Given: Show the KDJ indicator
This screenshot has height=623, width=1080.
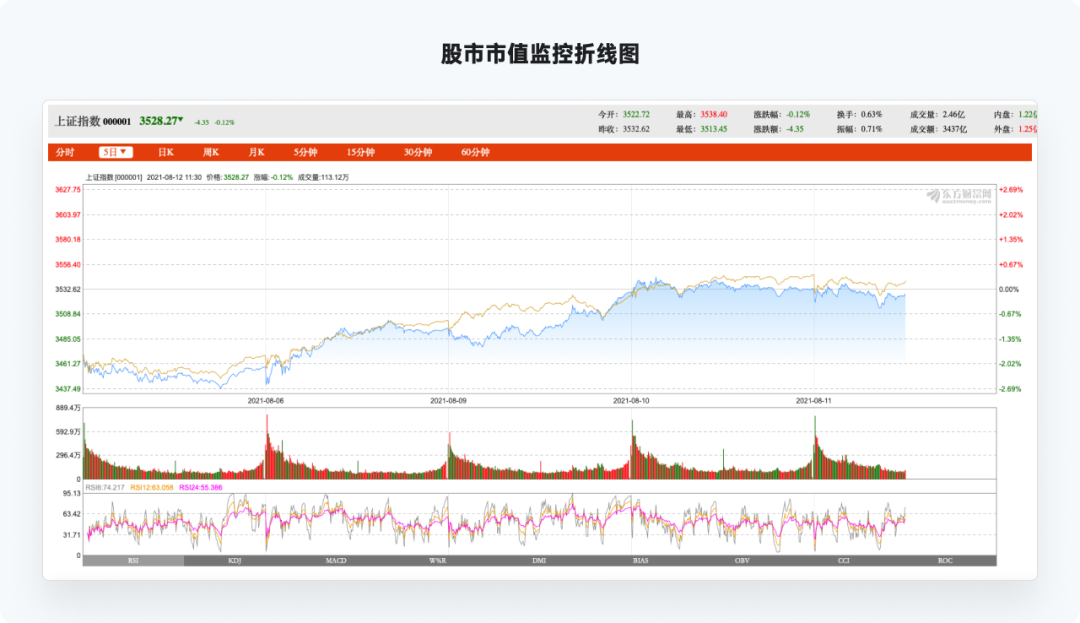Looking at the screenshot, I should pos(235,561).
